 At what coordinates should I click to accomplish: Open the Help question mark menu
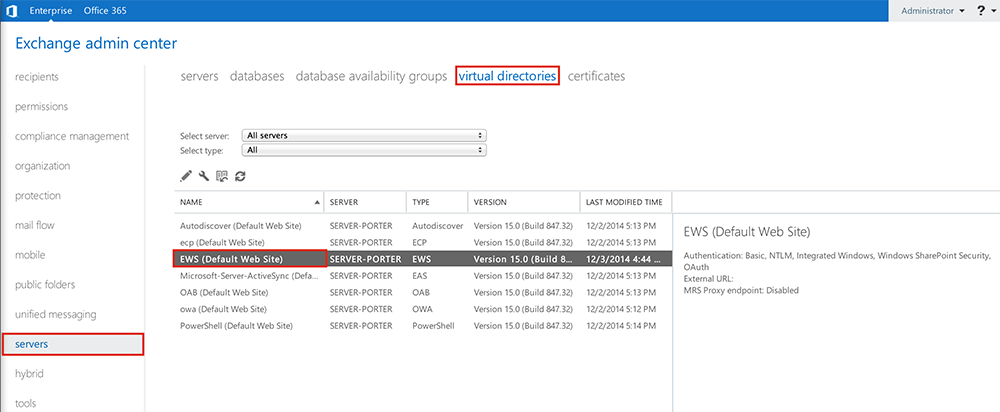[981, 11]
